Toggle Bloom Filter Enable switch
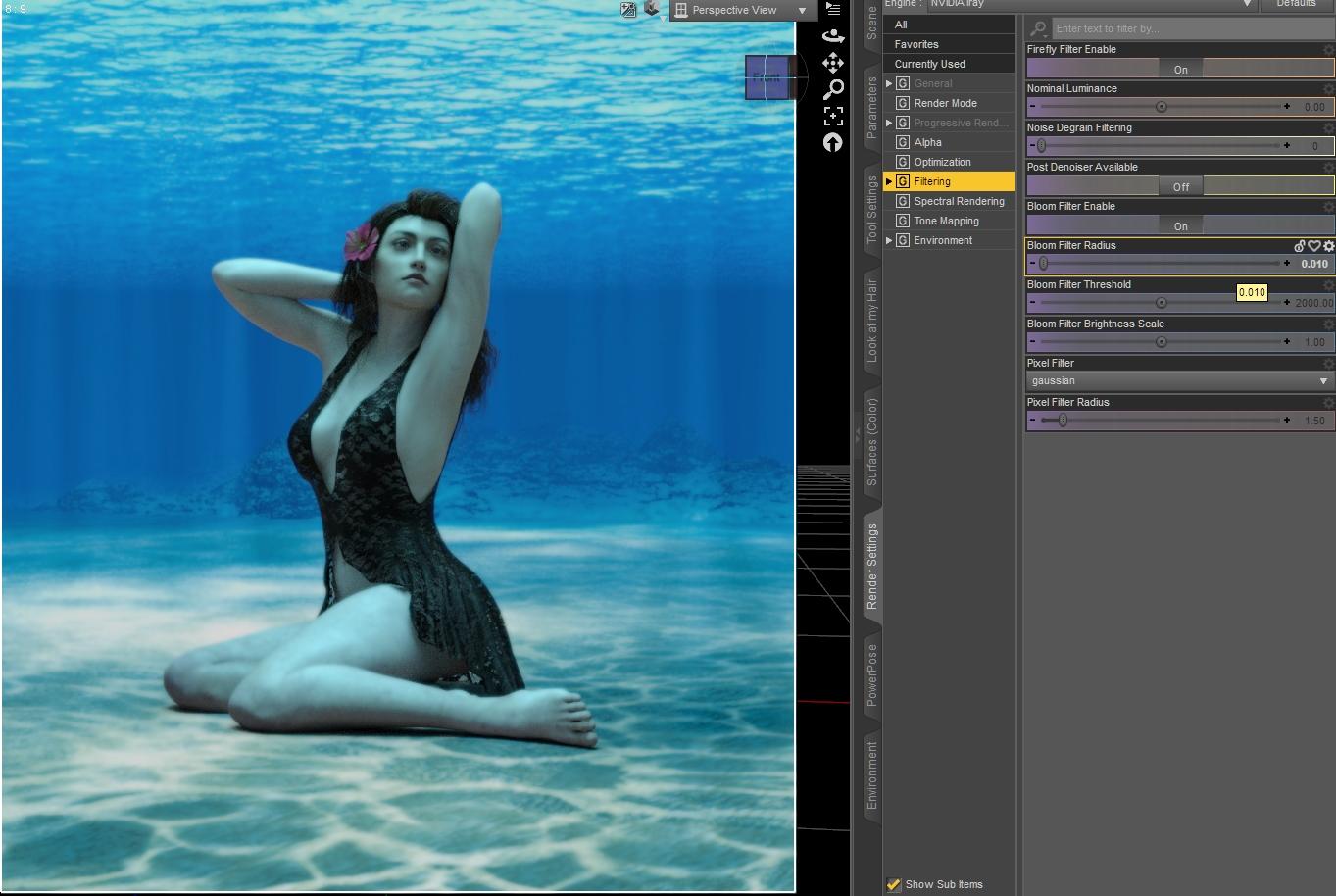The image size is (1336, 896). coord(1180,225)
